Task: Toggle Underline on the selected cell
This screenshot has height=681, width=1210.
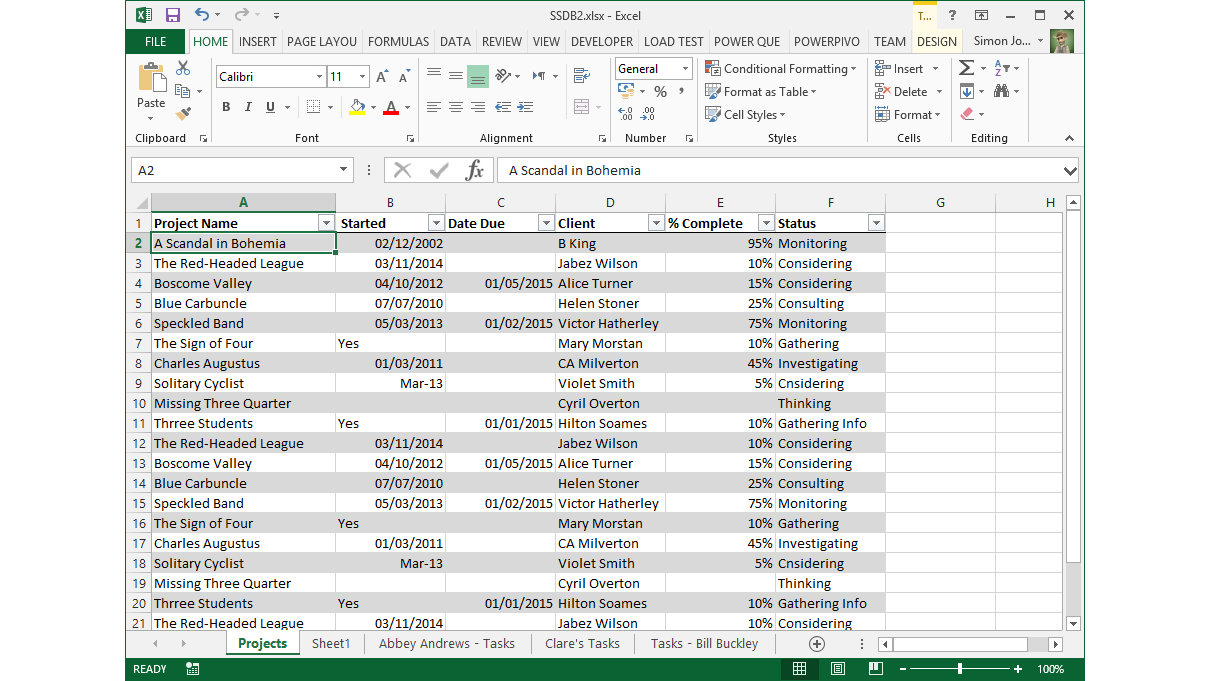Action: tap(267, 105)
